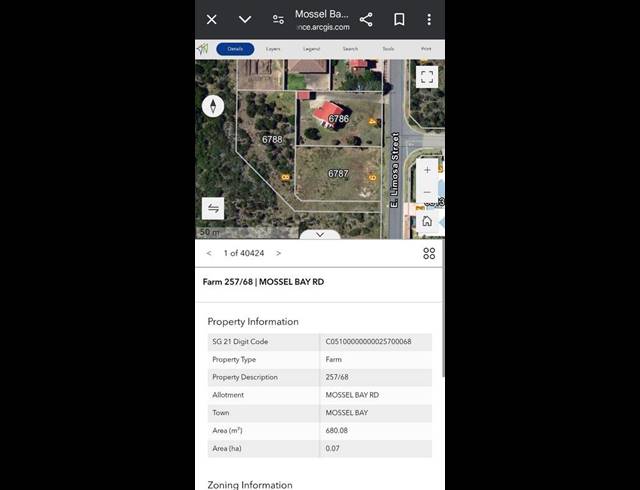Open site settings tune icon
This screenshot has width=640, height=490.
point(278,19)
